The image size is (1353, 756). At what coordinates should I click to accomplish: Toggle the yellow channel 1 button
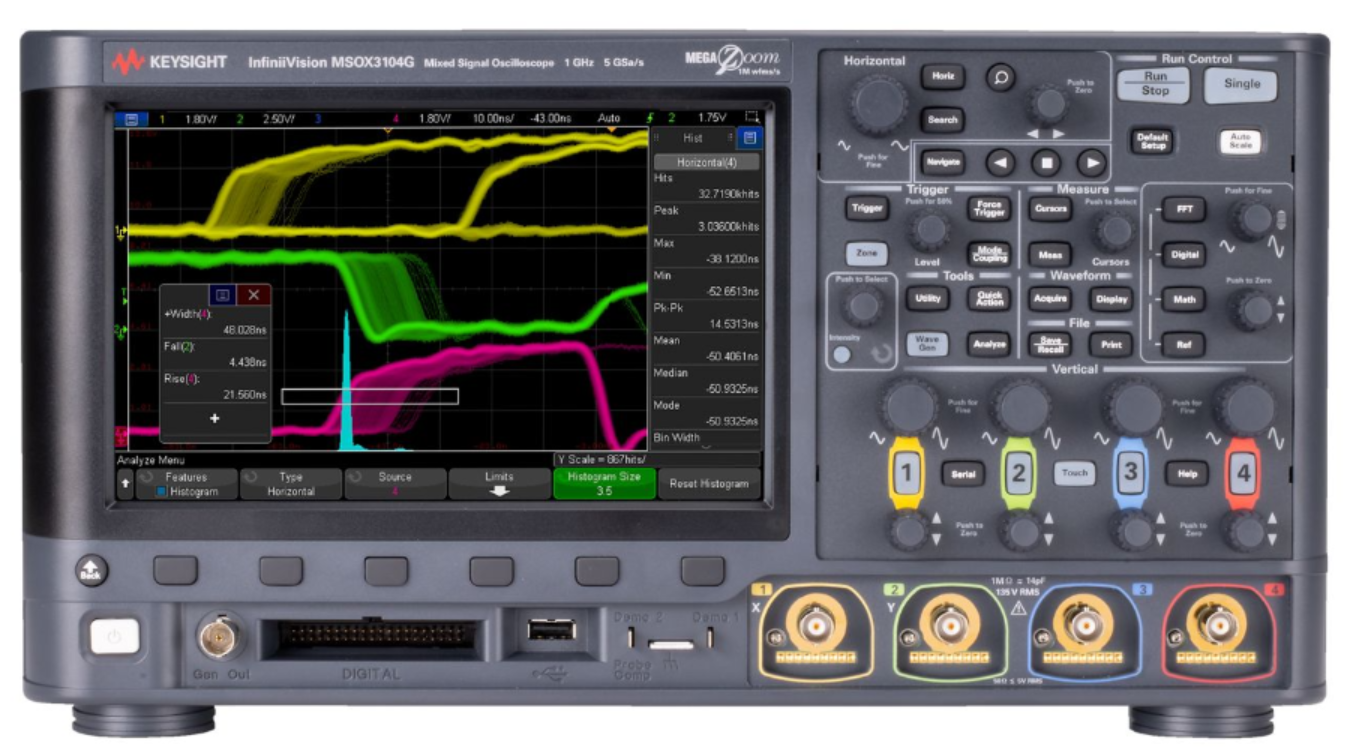pyautogui.click(x=906, y=473)
